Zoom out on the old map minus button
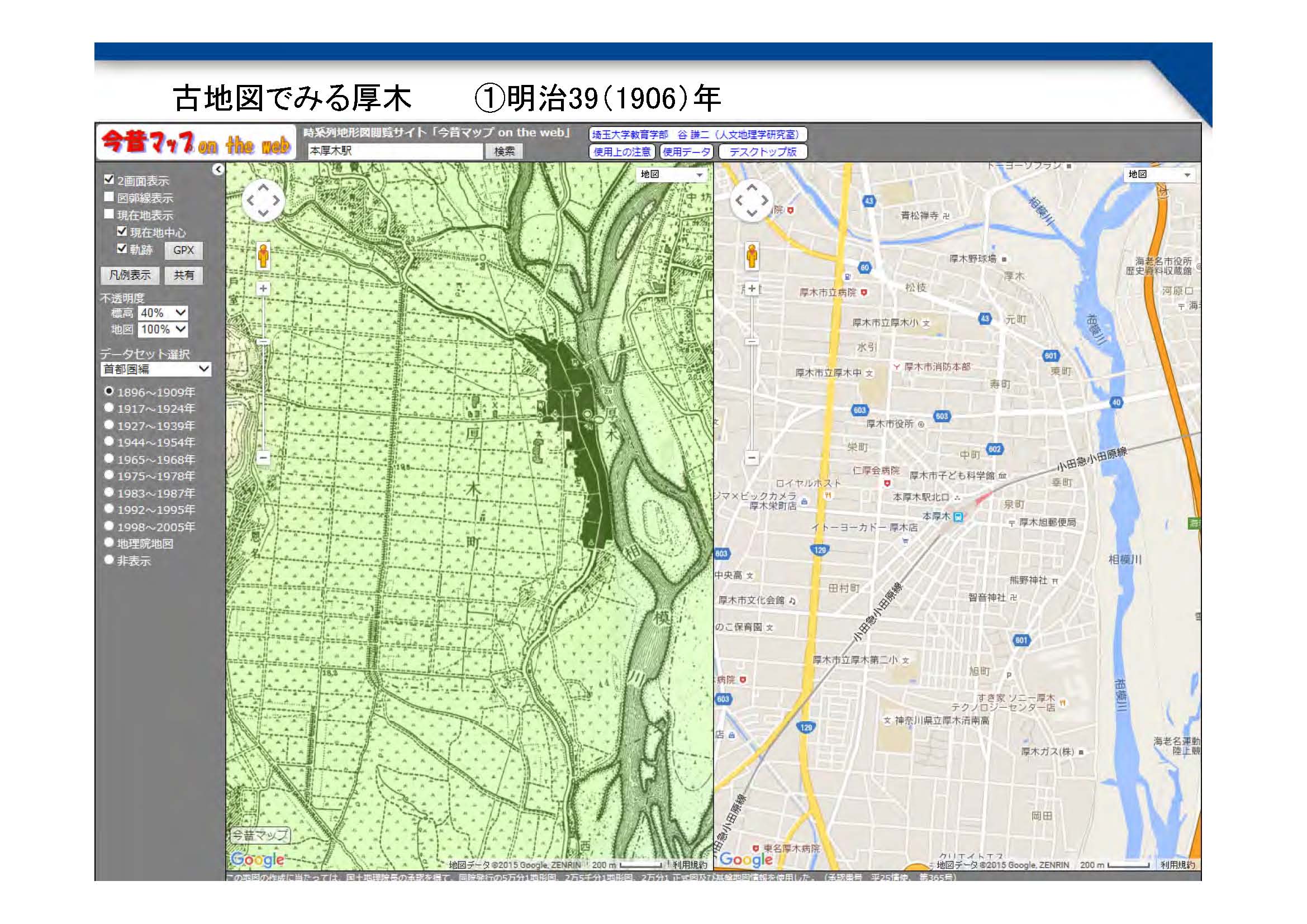The width and height of the screenshot is (1307, 924). point(263,457)
